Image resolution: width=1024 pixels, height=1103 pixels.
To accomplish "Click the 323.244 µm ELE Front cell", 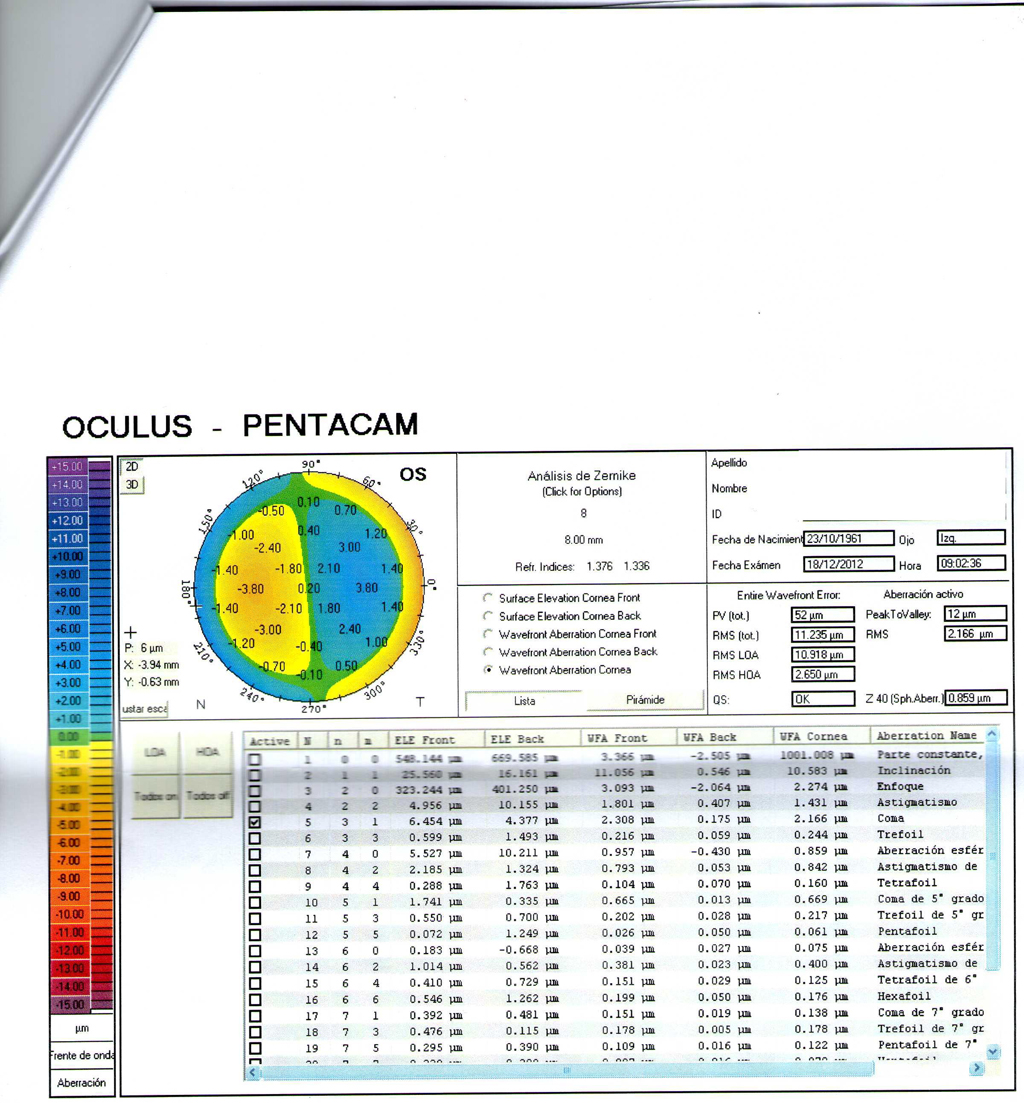I will (x=428, y=790).
